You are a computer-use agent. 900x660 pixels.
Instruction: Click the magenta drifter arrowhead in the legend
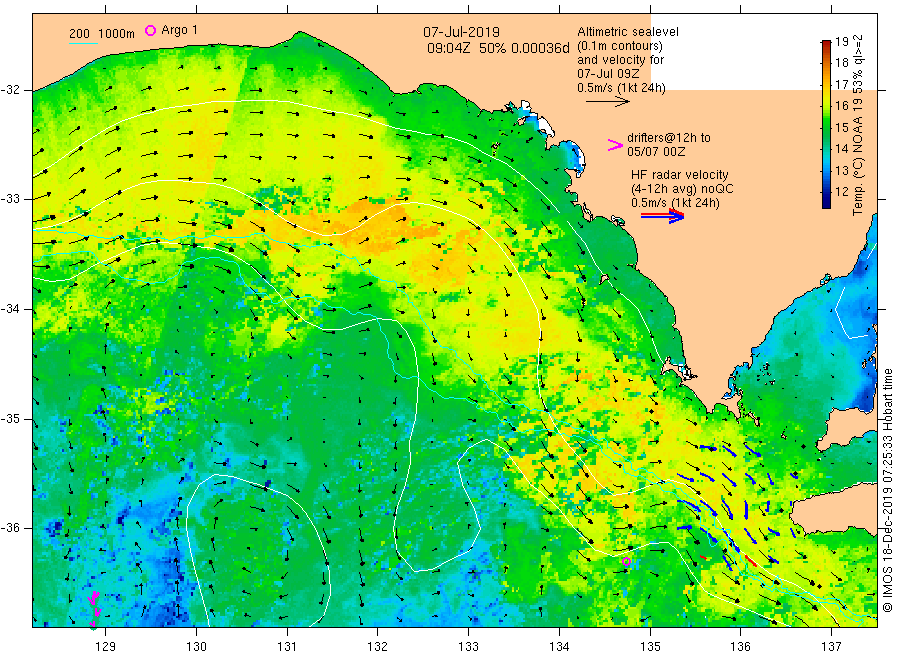point(615,145)
